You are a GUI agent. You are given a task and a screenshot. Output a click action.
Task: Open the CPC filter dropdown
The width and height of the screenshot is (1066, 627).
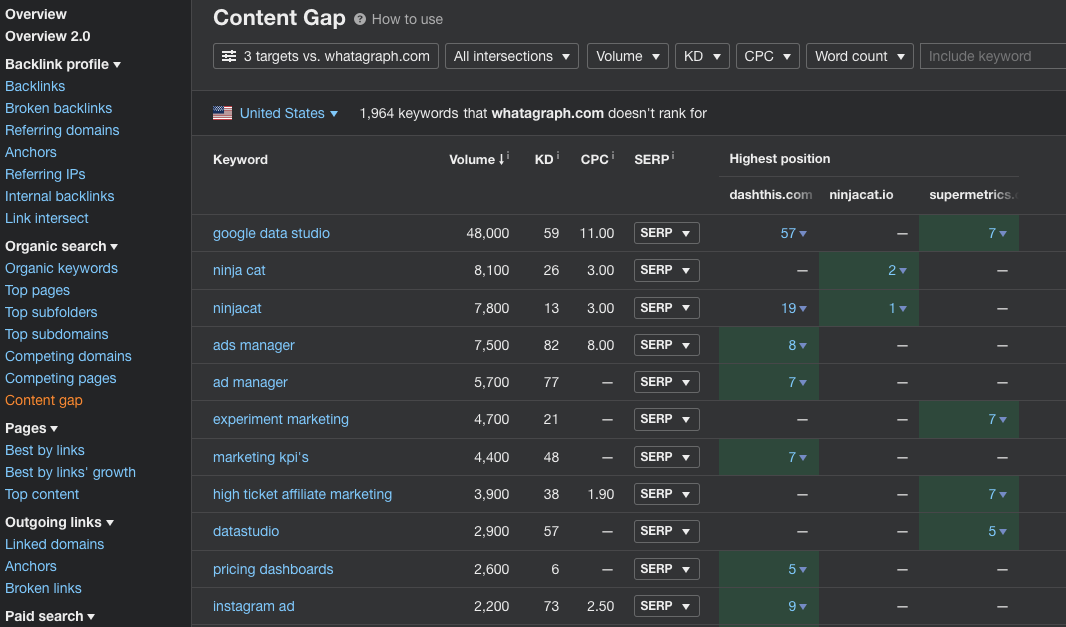click(768, 56)
